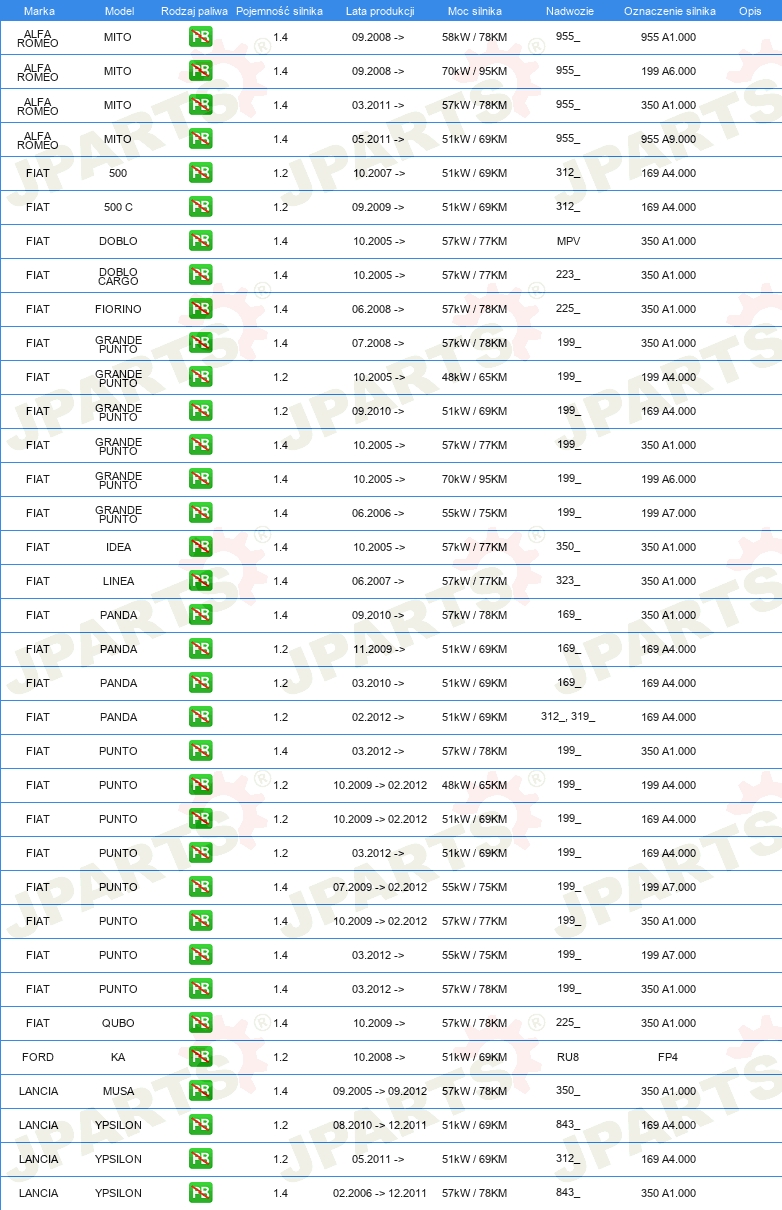
Task: Click the petrol icon in the Fiat 500 C row
Action: coord(200,207)
